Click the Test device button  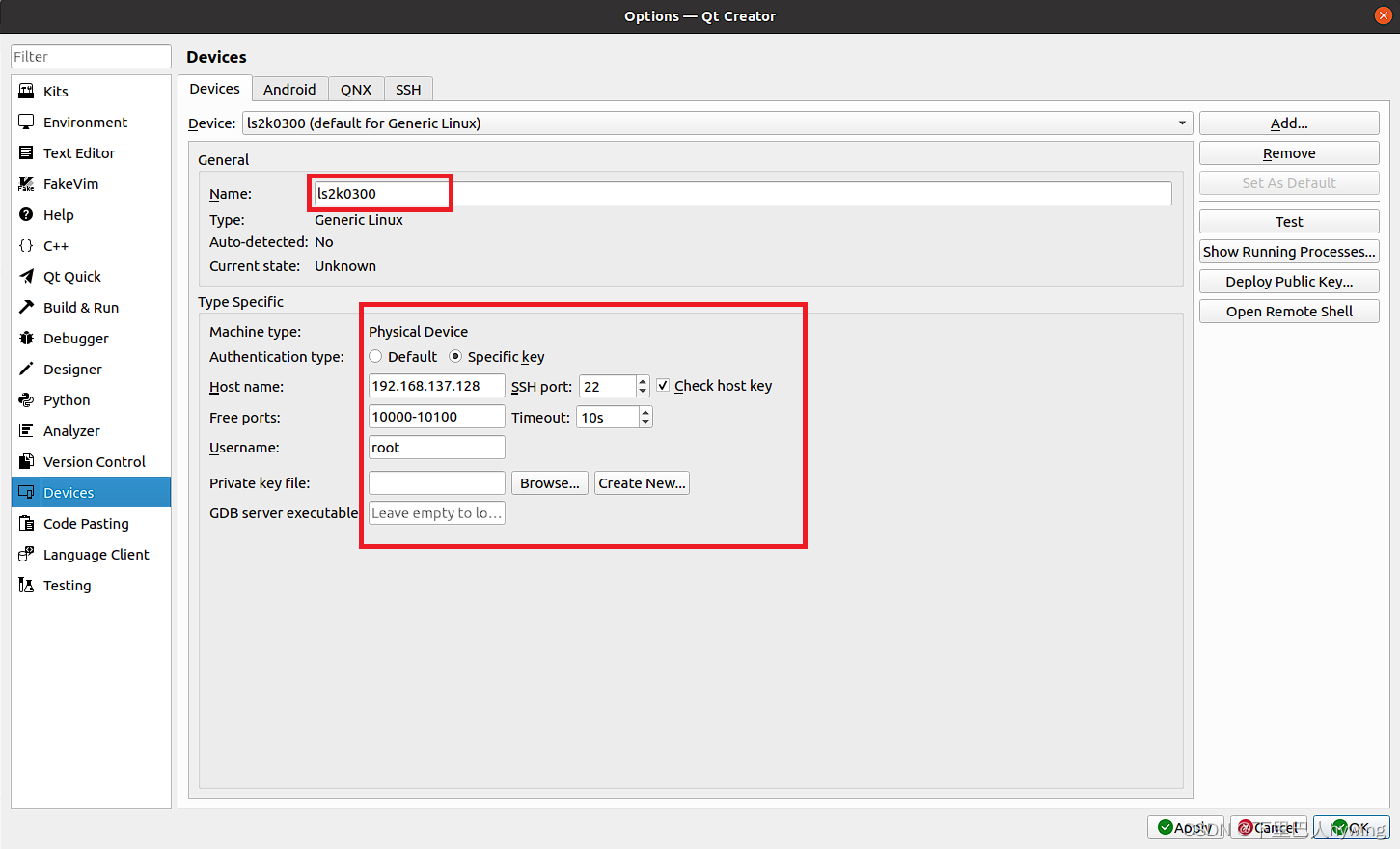(1289, 222)
